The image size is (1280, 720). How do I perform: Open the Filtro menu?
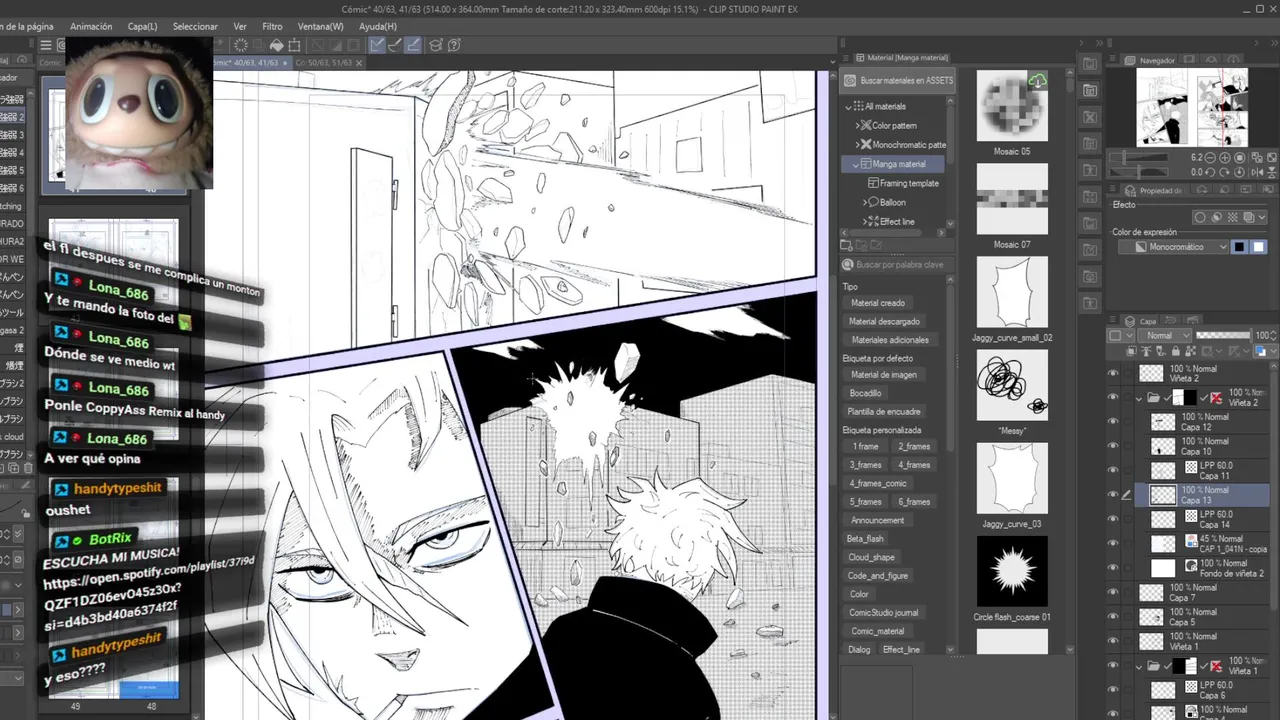272,26
